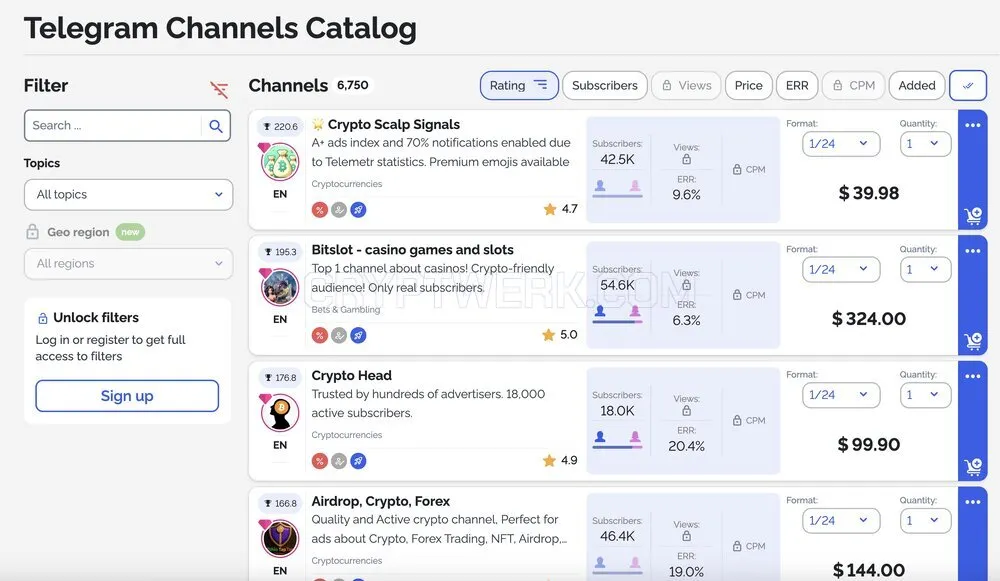Click the 6,750 channels count badge
This screenshot has height=581, width=1000.
point(353,85)
